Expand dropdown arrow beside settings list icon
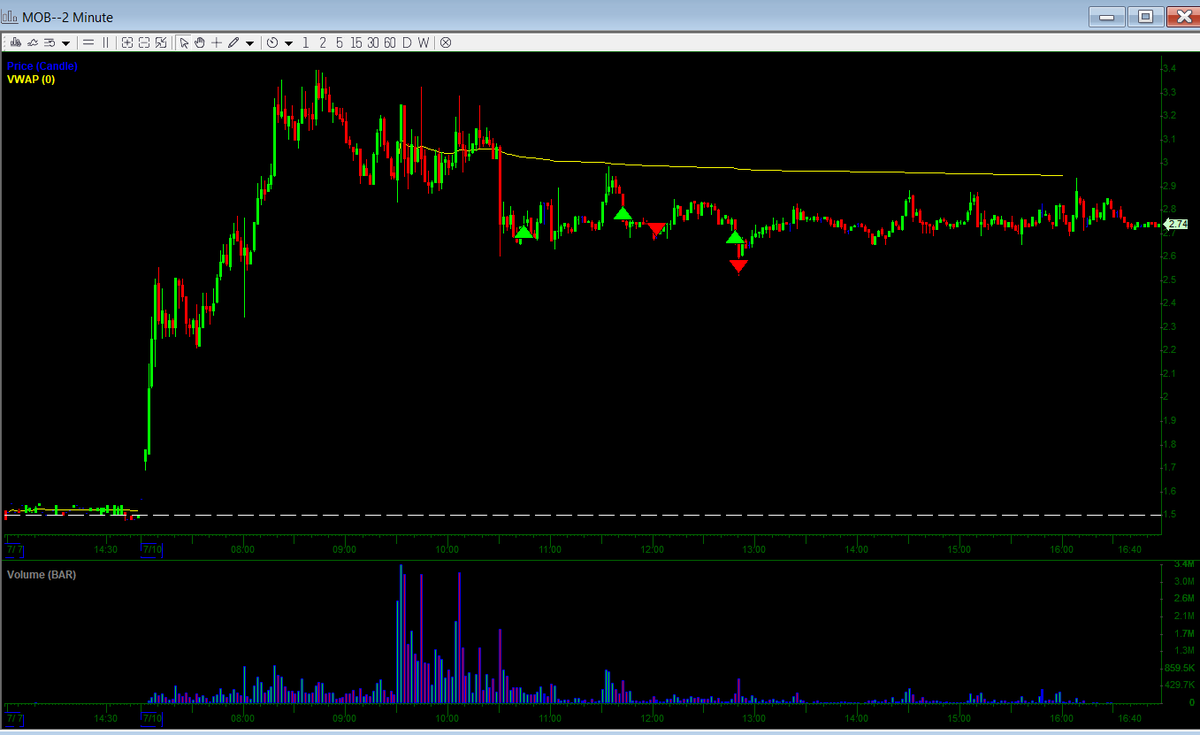The width and height of the screenshot is (1200, 735). pos(66,43)
